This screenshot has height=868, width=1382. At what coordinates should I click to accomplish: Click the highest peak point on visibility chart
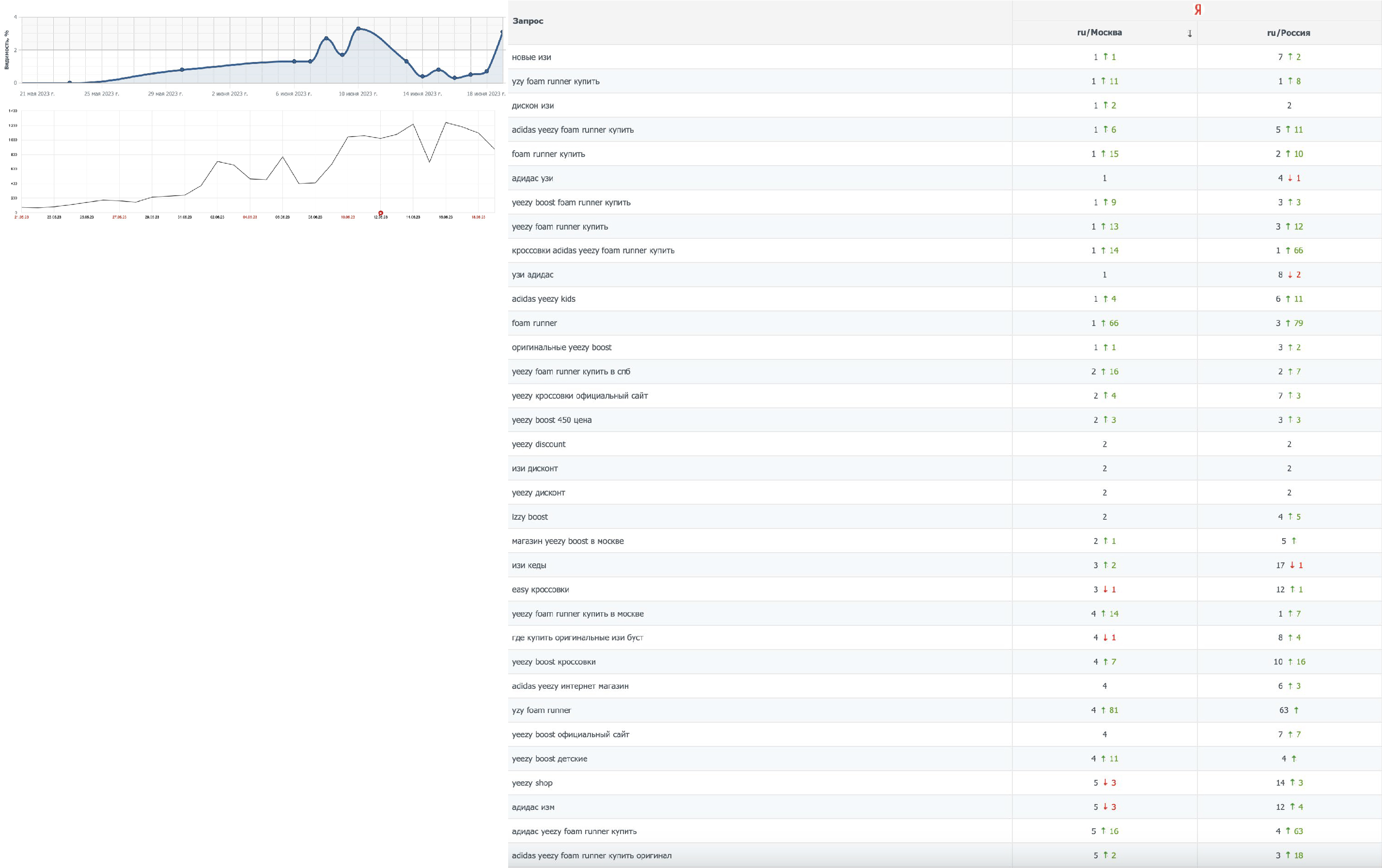pos(358,28)
